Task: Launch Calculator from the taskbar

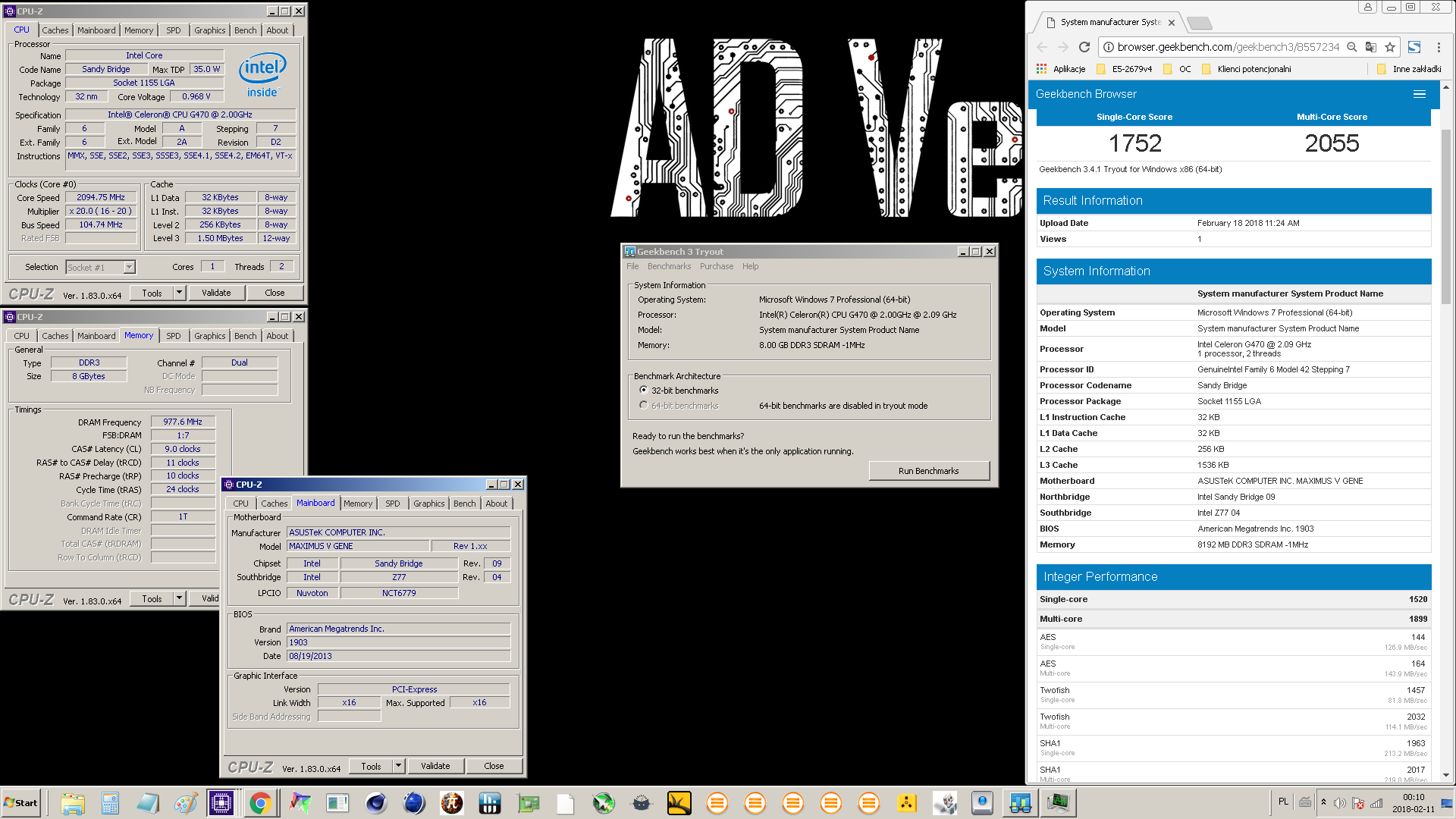Action: [110, 803]
